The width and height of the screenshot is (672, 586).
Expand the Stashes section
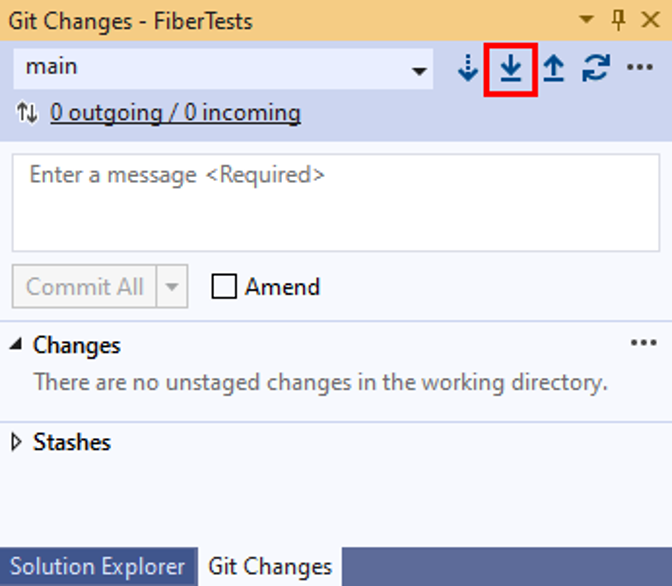click(x=17, y=442)
